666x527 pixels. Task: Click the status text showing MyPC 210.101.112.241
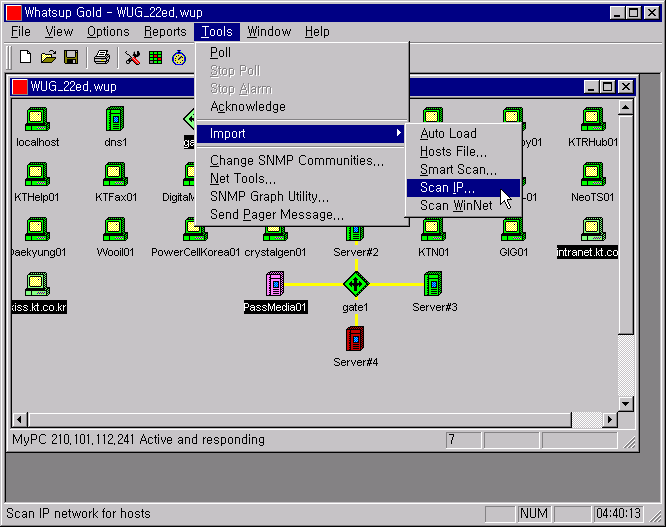(x=138, y=440)
